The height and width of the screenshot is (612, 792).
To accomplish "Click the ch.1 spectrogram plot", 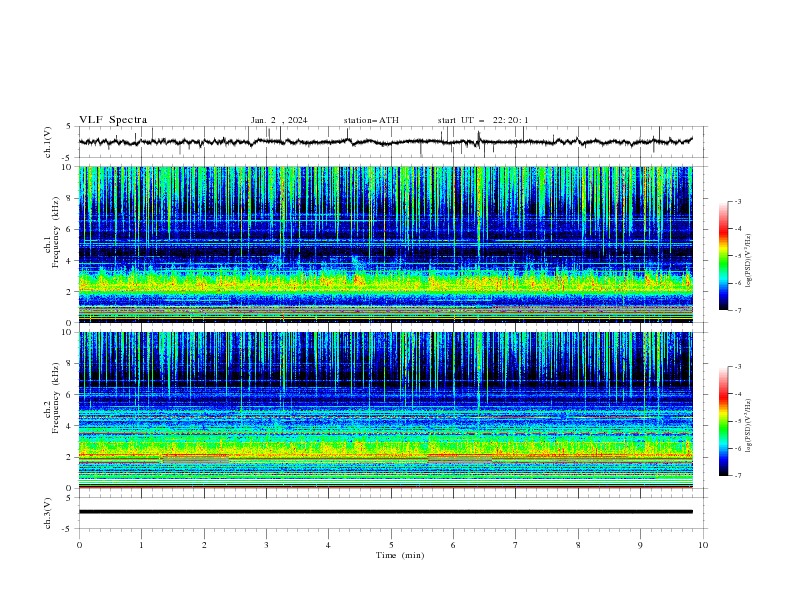I will [385, 244].
